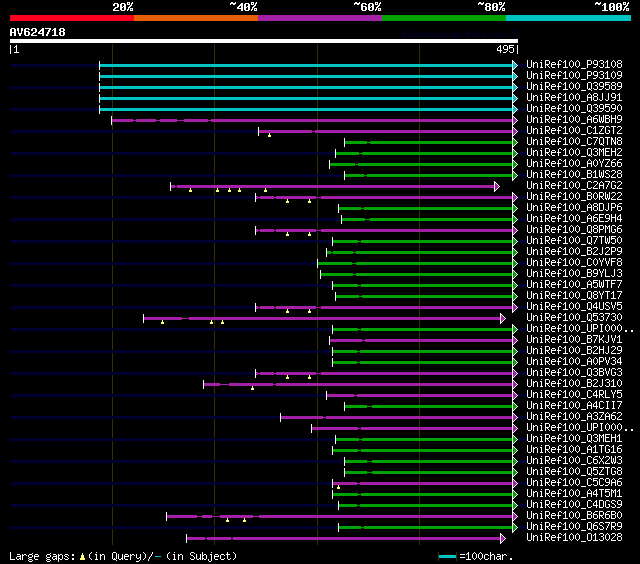Image resolution: width=640 pixels, height=564 pixels.
Task: Select the UniRef100_Q4USV5 label
Action: [x=574, y=307]
